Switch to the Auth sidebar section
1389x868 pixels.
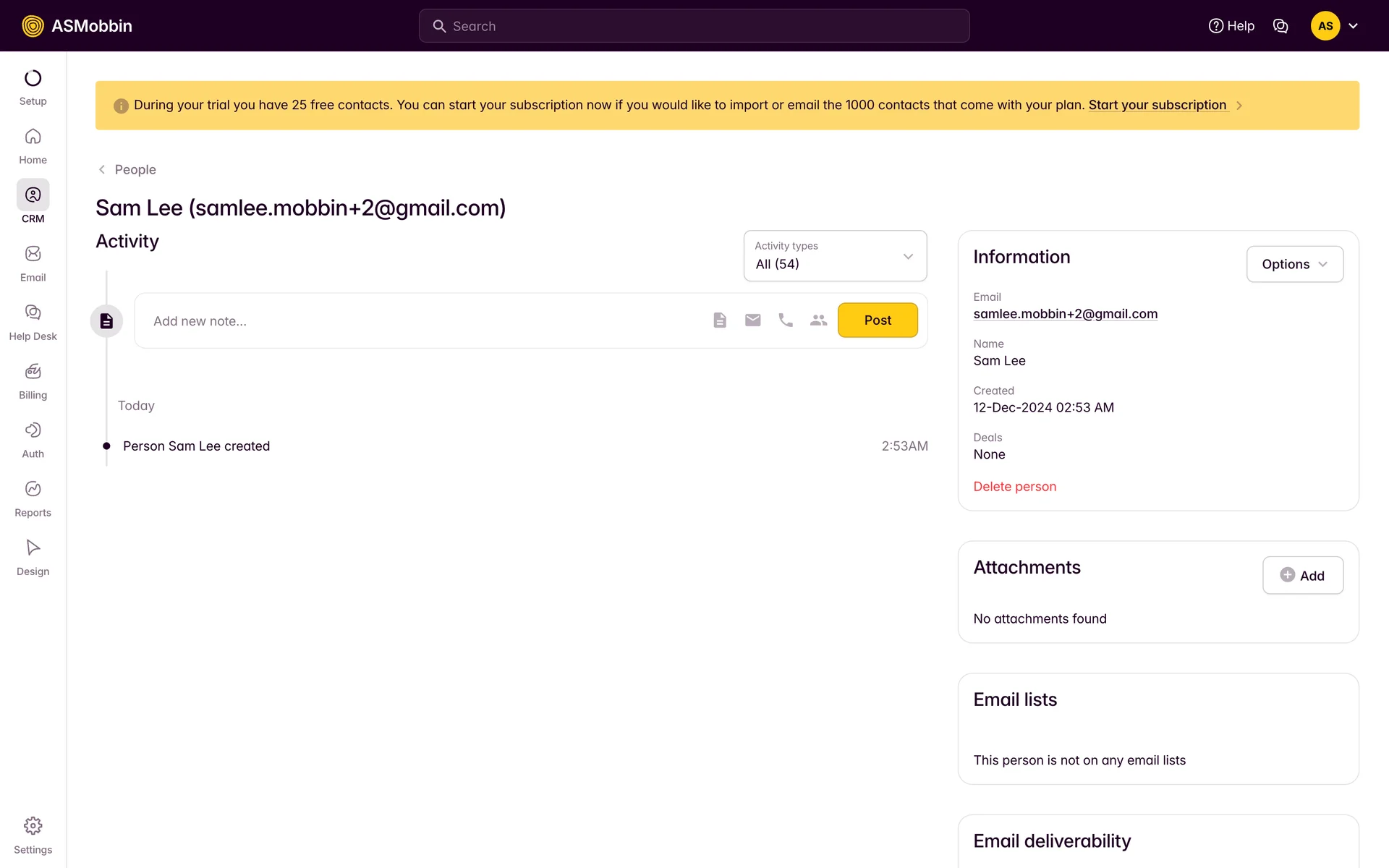33,440
